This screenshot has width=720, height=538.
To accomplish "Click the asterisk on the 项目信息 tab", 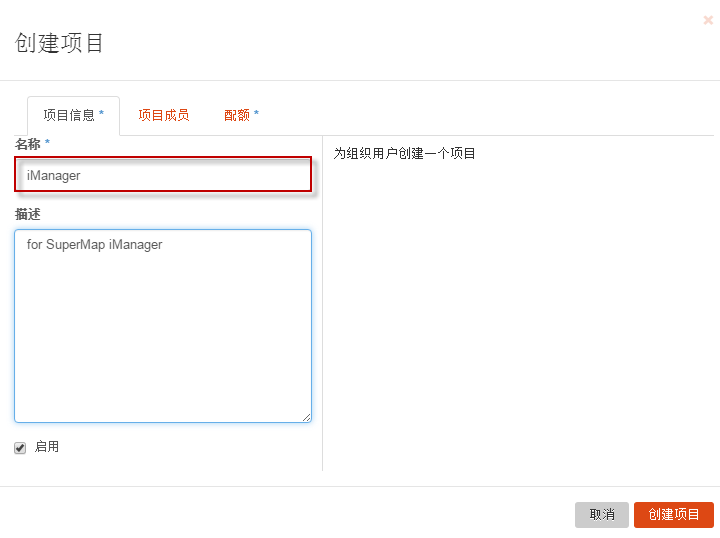I will point(101,114).
